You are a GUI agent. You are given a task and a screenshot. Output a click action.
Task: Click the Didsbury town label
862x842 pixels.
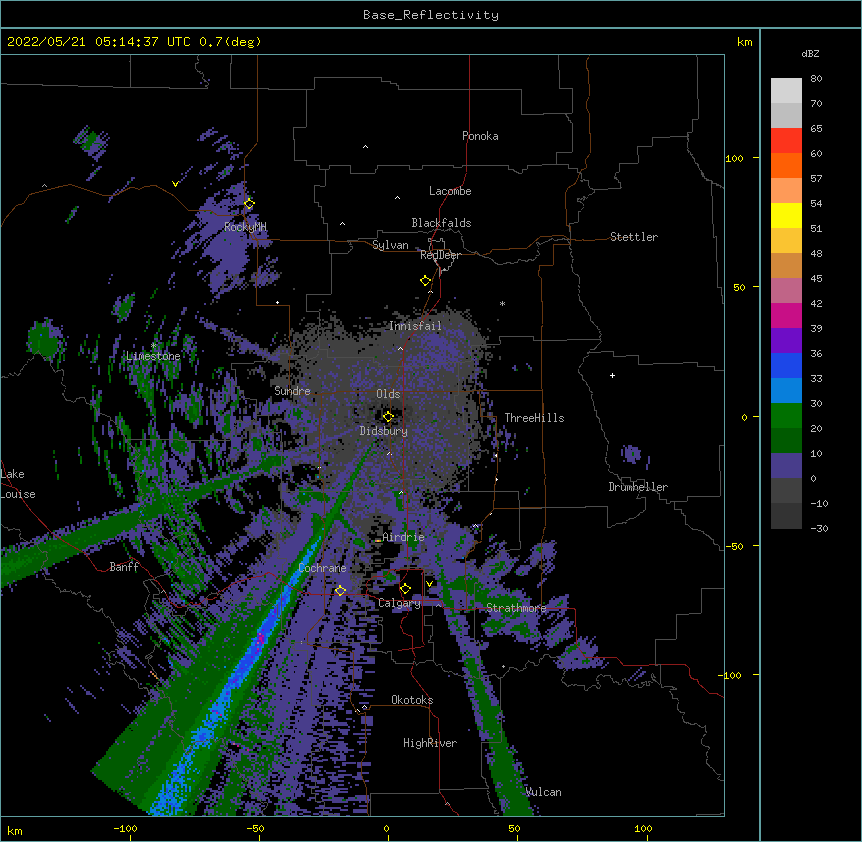point(384,431)
